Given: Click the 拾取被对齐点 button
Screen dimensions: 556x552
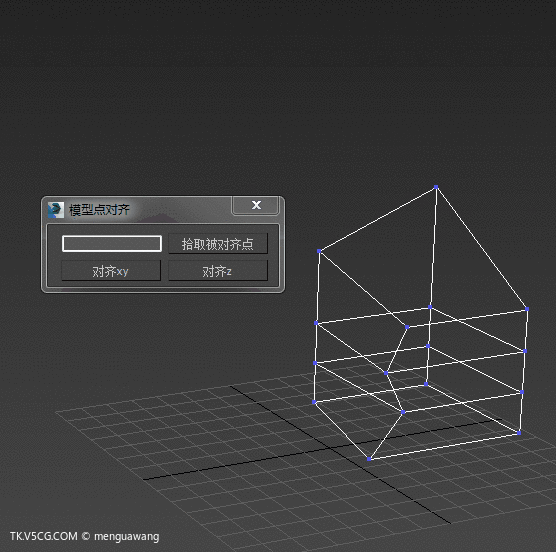Looking at the screenshot, I should point(218,244).
